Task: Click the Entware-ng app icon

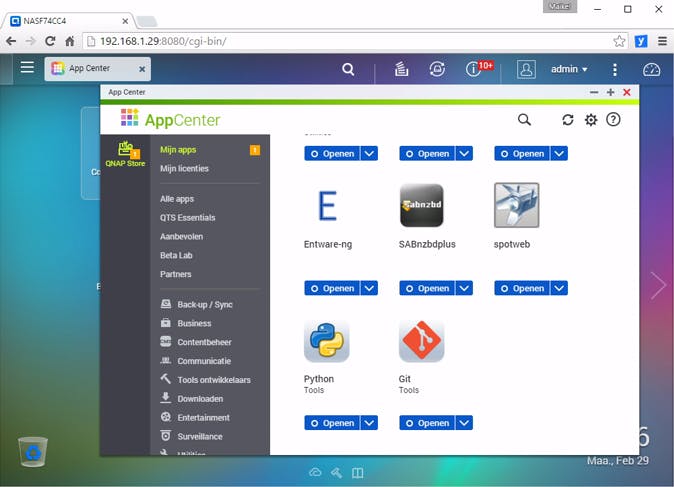Action: click(x=327, y=205)
